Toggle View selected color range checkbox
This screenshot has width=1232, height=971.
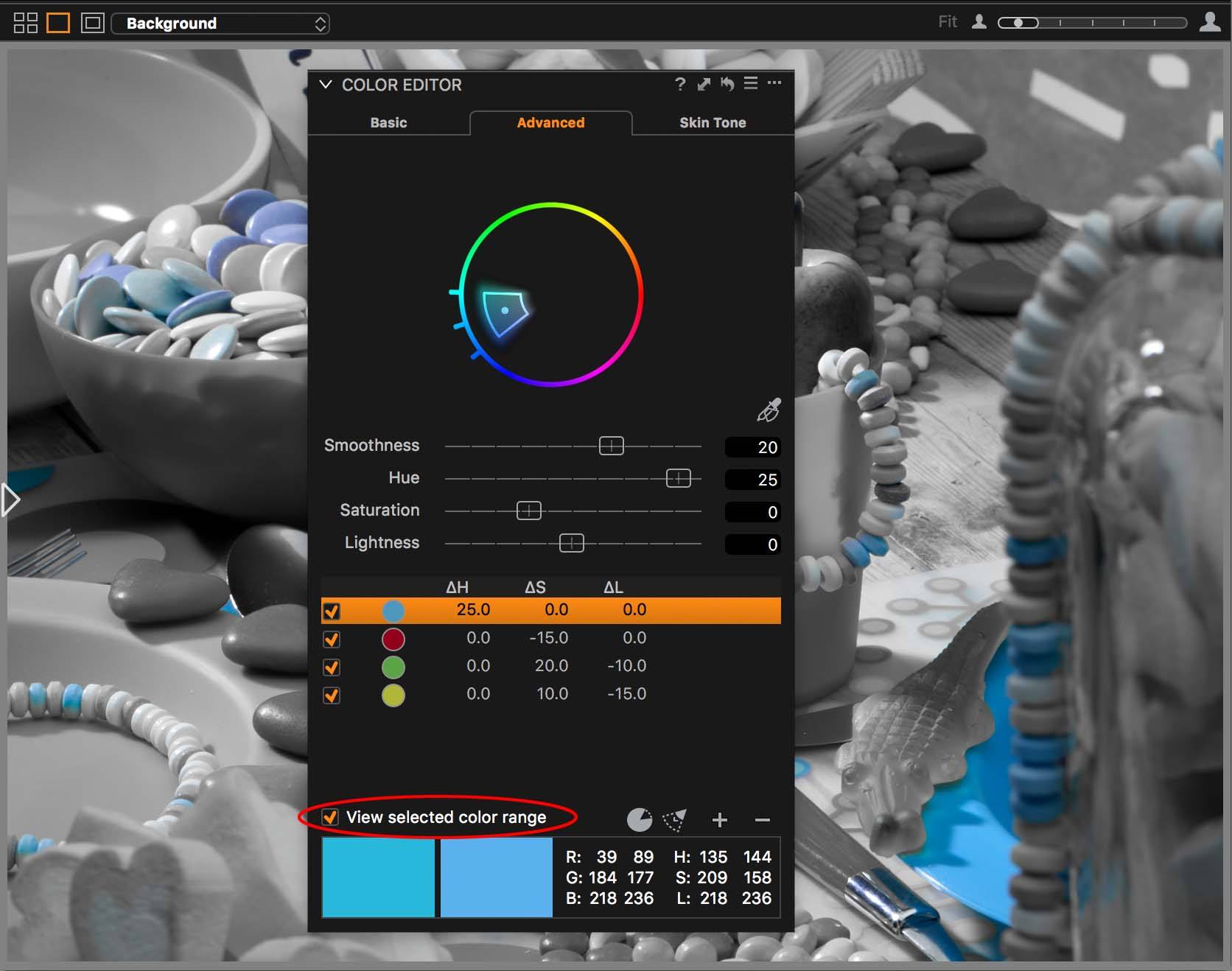pos(330,817)
